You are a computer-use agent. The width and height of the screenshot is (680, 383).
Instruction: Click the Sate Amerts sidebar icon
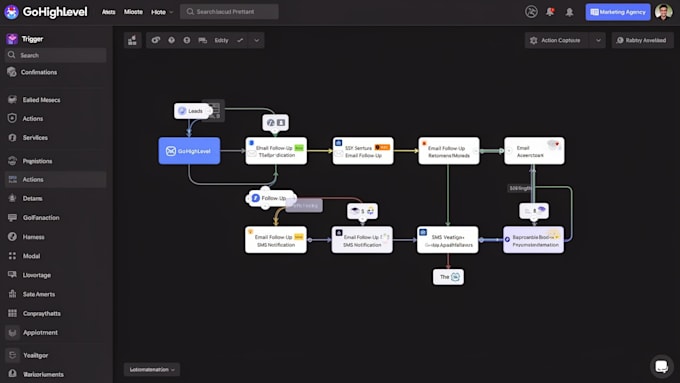point(12,294)
